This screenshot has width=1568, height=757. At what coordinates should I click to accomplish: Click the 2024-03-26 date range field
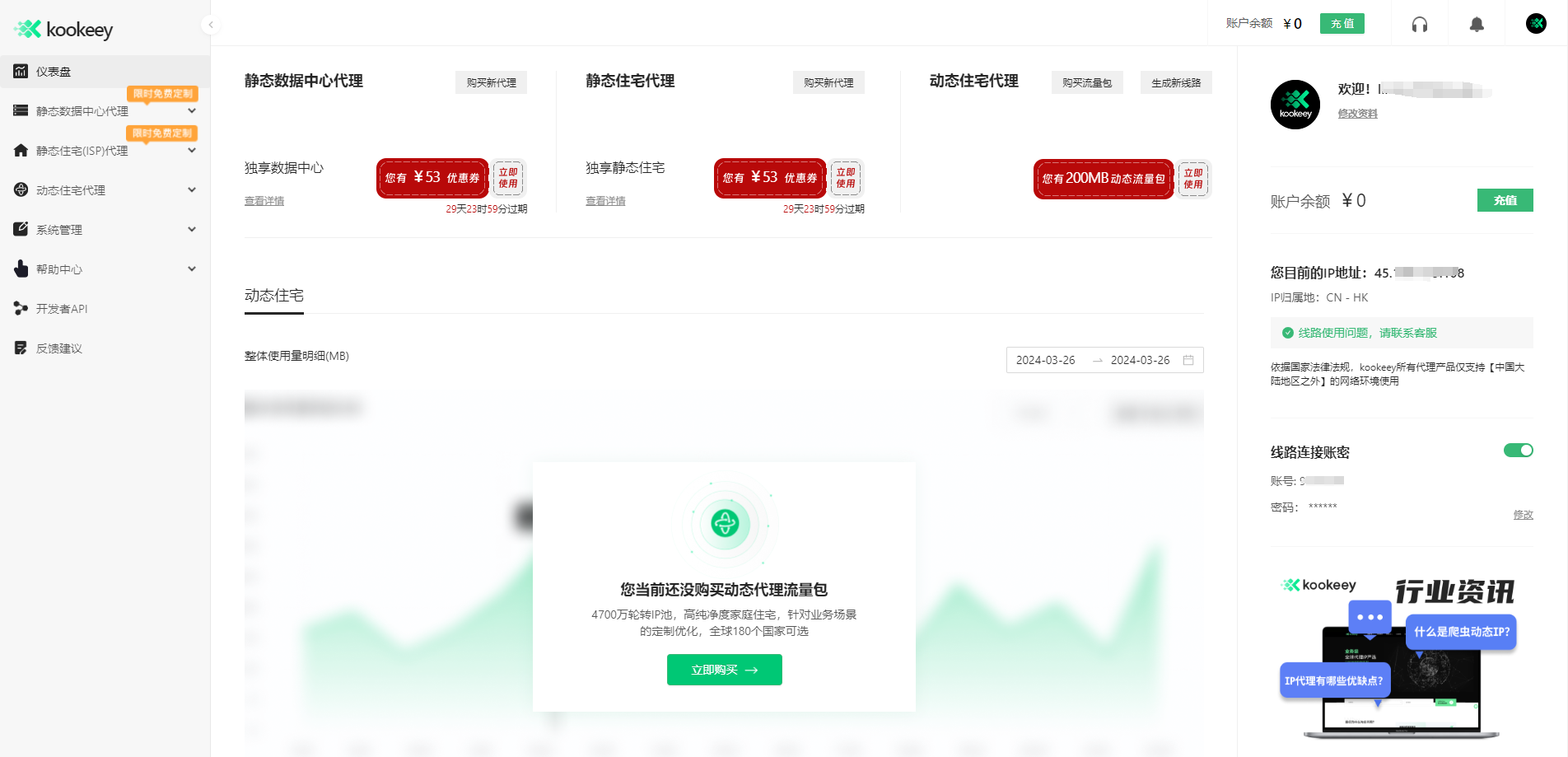[x=1048, y=360]
